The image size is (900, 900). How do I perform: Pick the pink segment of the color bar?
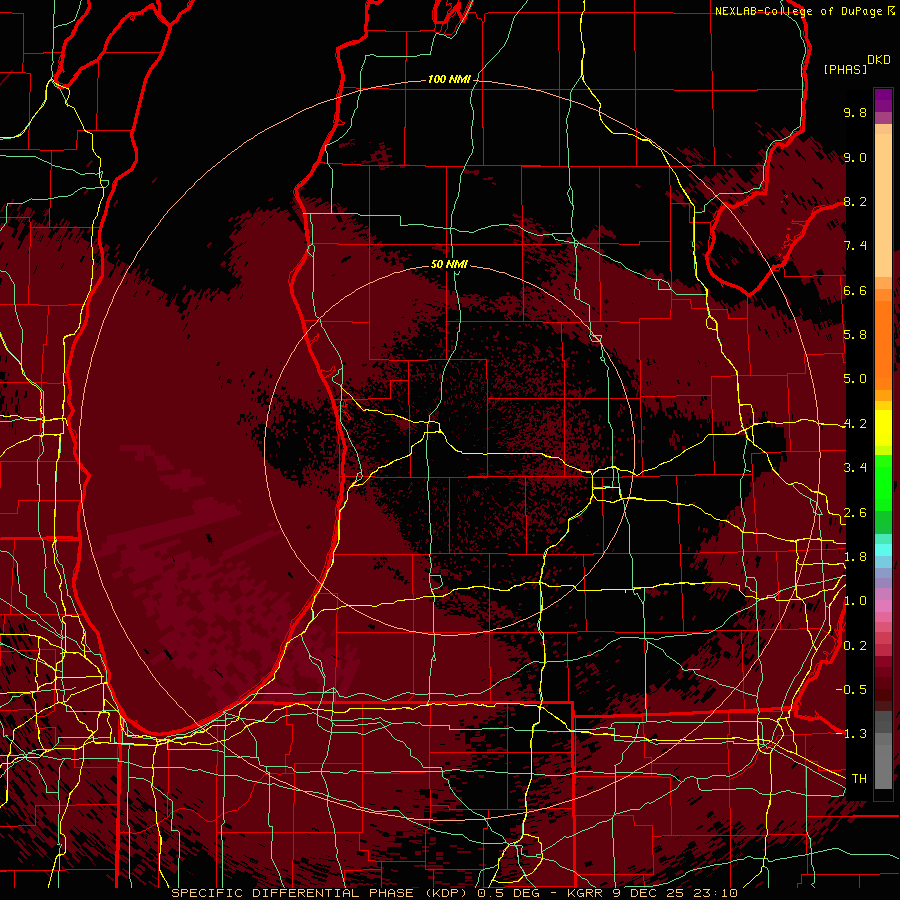883,606
